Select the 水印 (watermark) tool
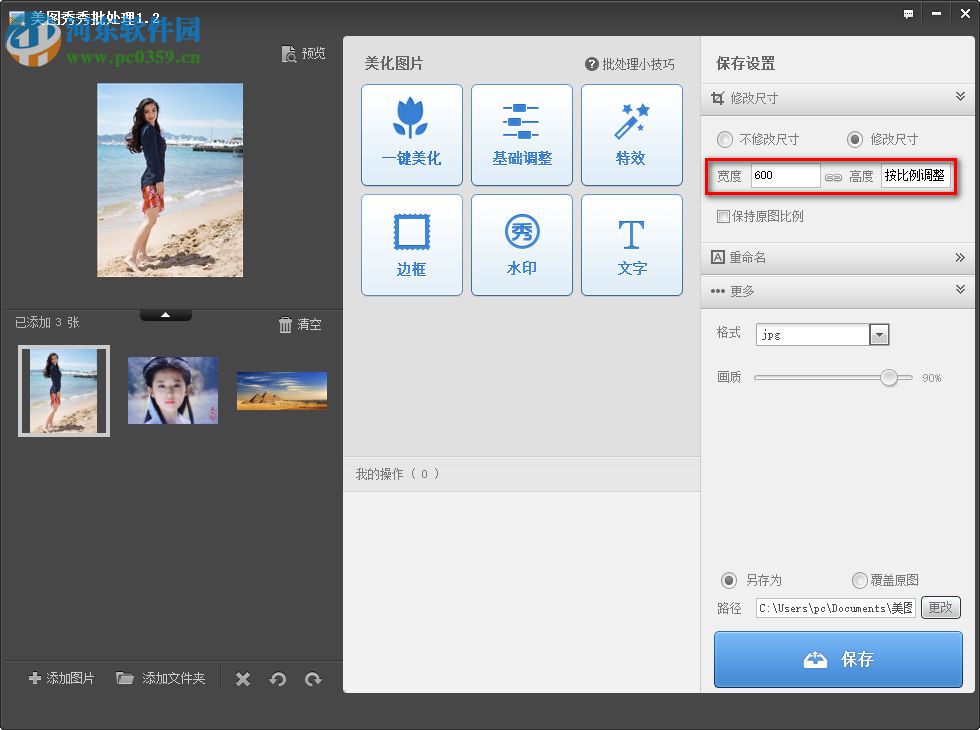980x730 pixels. click(x=521, y=244)
